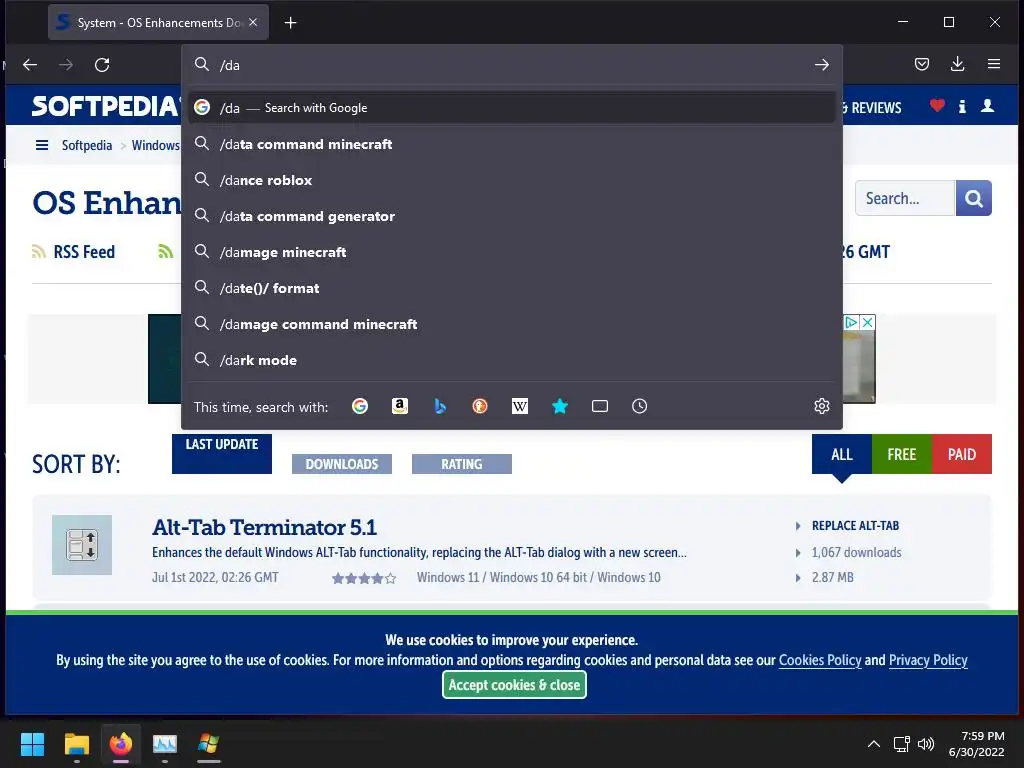Search open tabs with the tab icon

point(600,406)
